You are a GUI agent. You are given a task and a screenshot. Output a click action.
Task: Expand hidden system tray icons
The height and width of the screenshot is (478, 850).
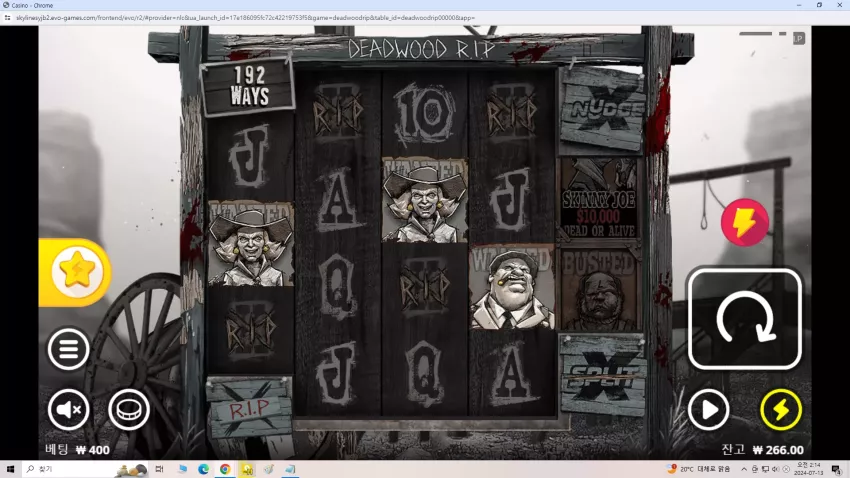pyautogui.click(x=744, y=469)
